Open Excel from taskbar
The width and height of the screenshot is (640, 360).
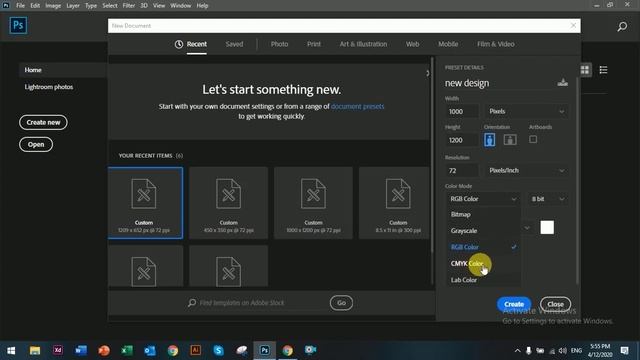[x=127, y=350]
